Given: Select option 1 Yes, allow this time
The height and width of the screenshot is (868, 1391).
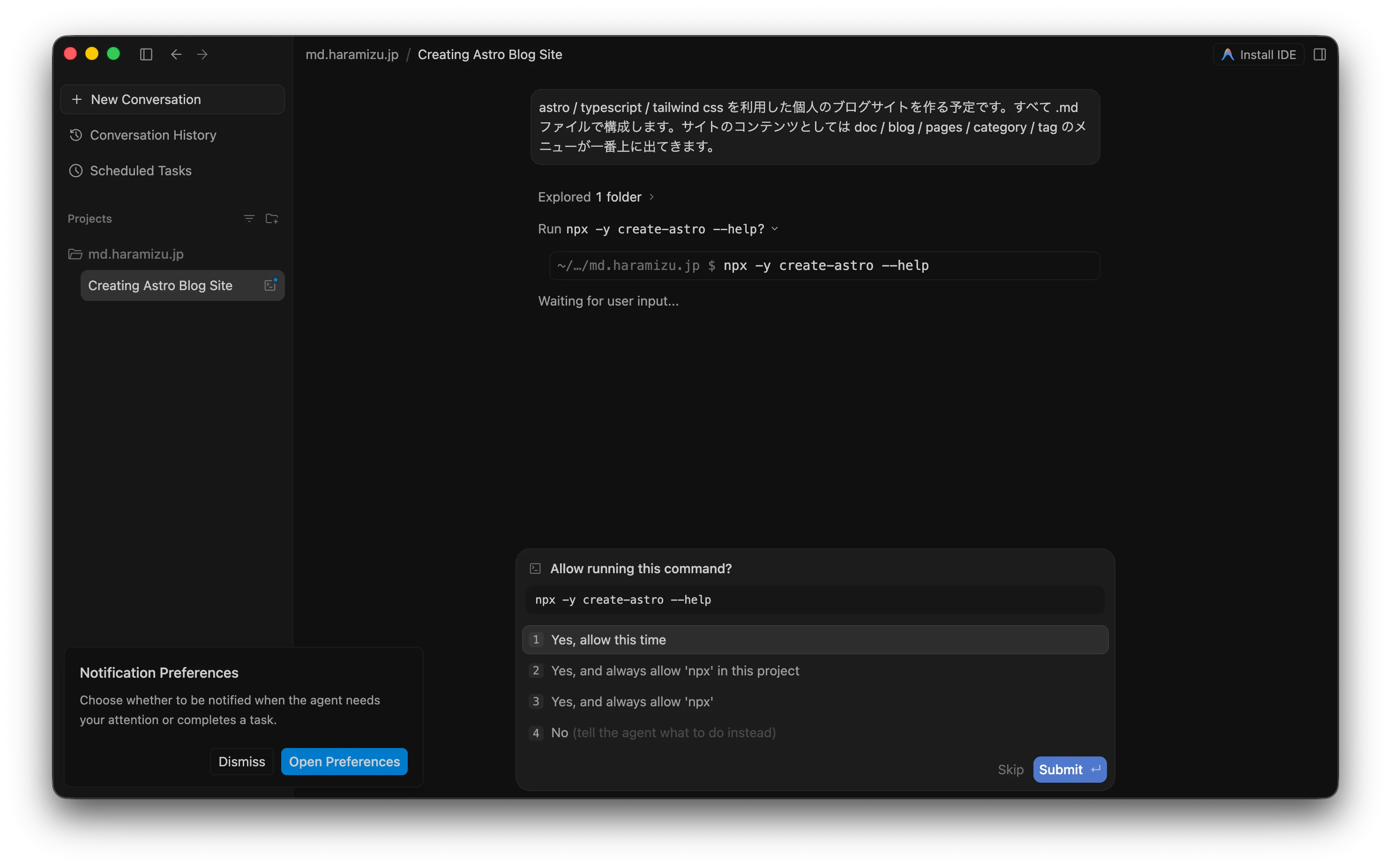Looking at the screenshot, I should 815,640.
